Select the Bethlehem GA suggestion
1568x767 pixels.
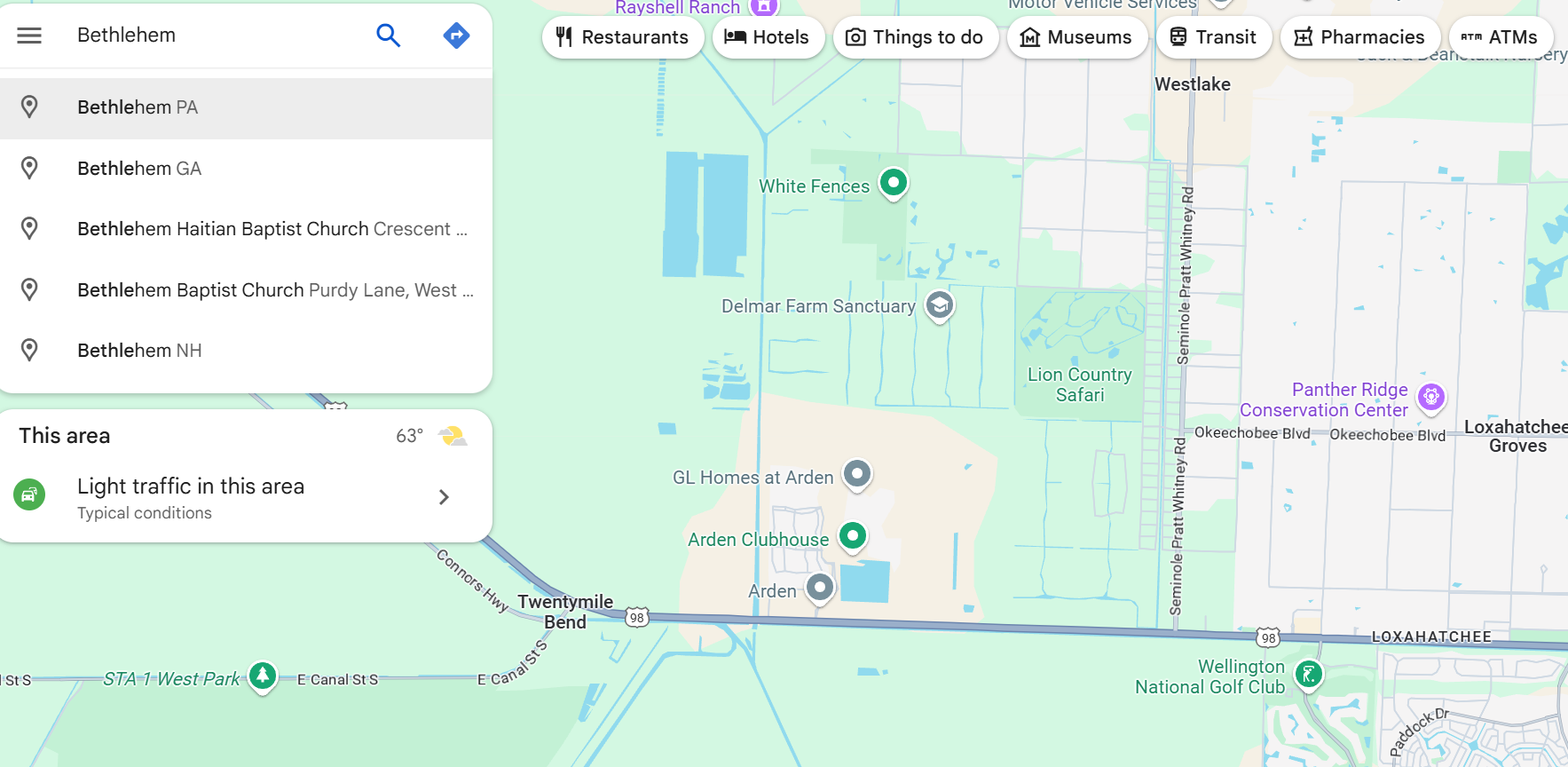click(x=246, y=169)
